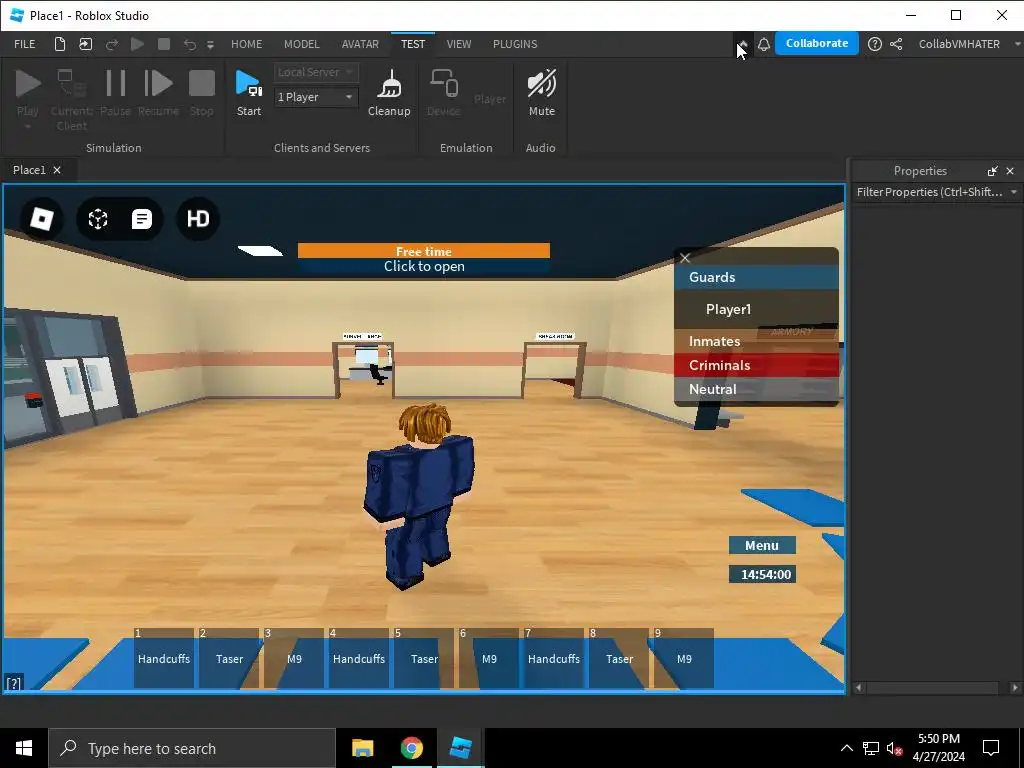Open the Roblox menu icon in game view
The image size is (1024, 768).
pos(42,218)
